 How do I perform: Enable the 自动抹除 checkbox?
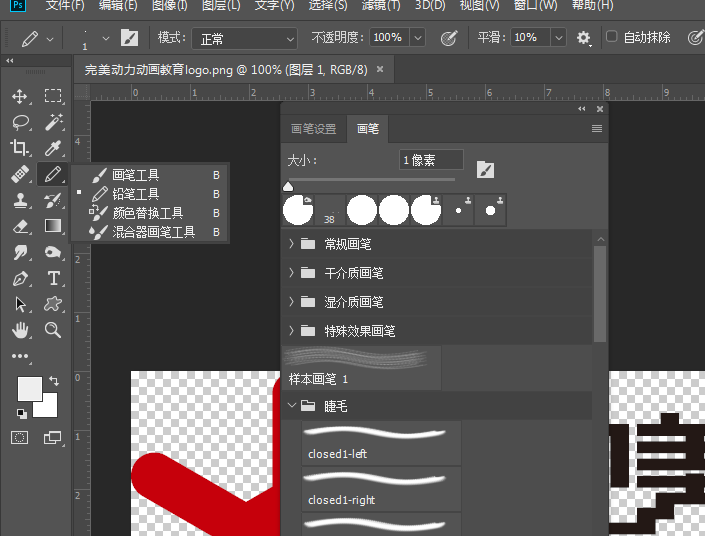612,38
